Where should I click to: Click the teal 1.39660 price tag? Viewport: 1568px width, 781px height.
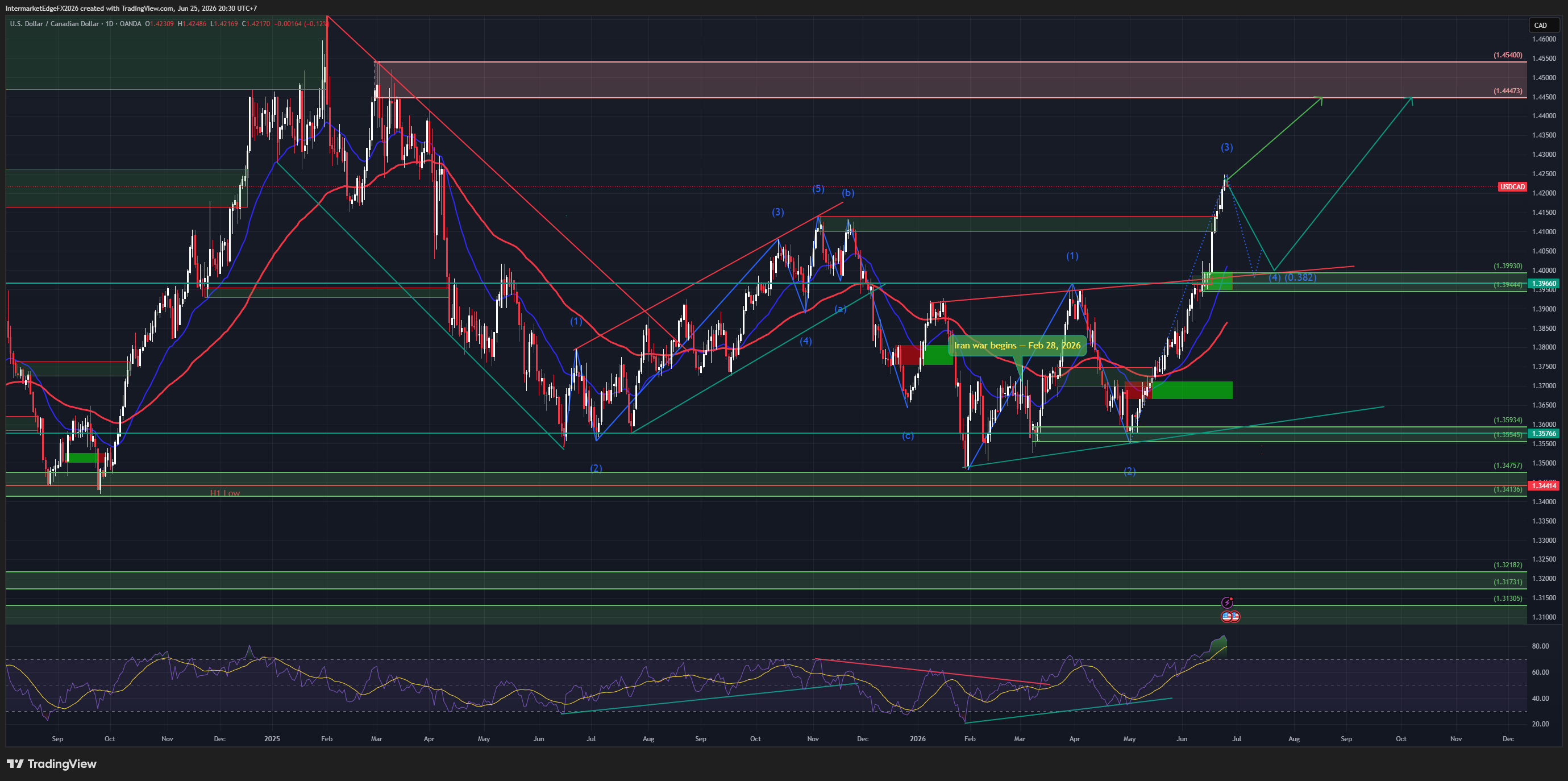click(1544, 283)
